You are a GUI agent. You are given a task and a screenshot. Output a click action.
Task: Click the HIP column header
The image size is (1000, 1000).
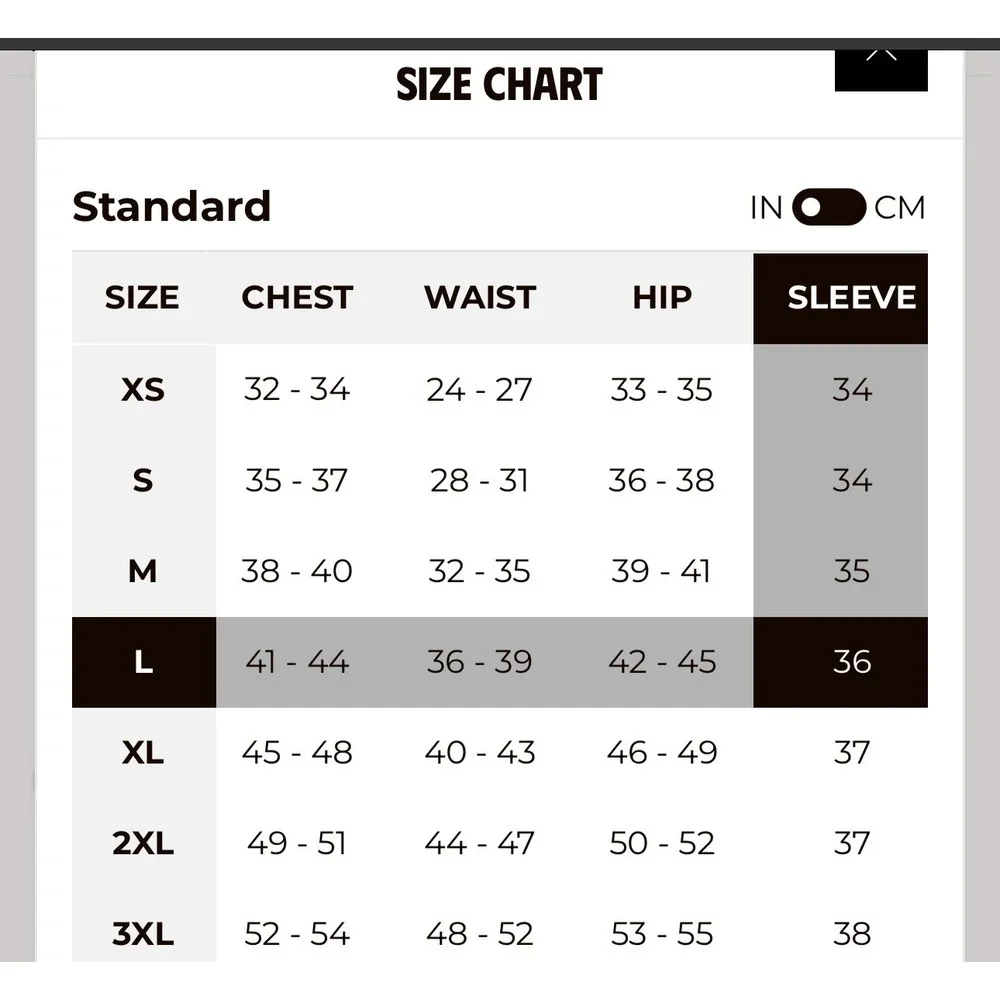click(662, 298)
